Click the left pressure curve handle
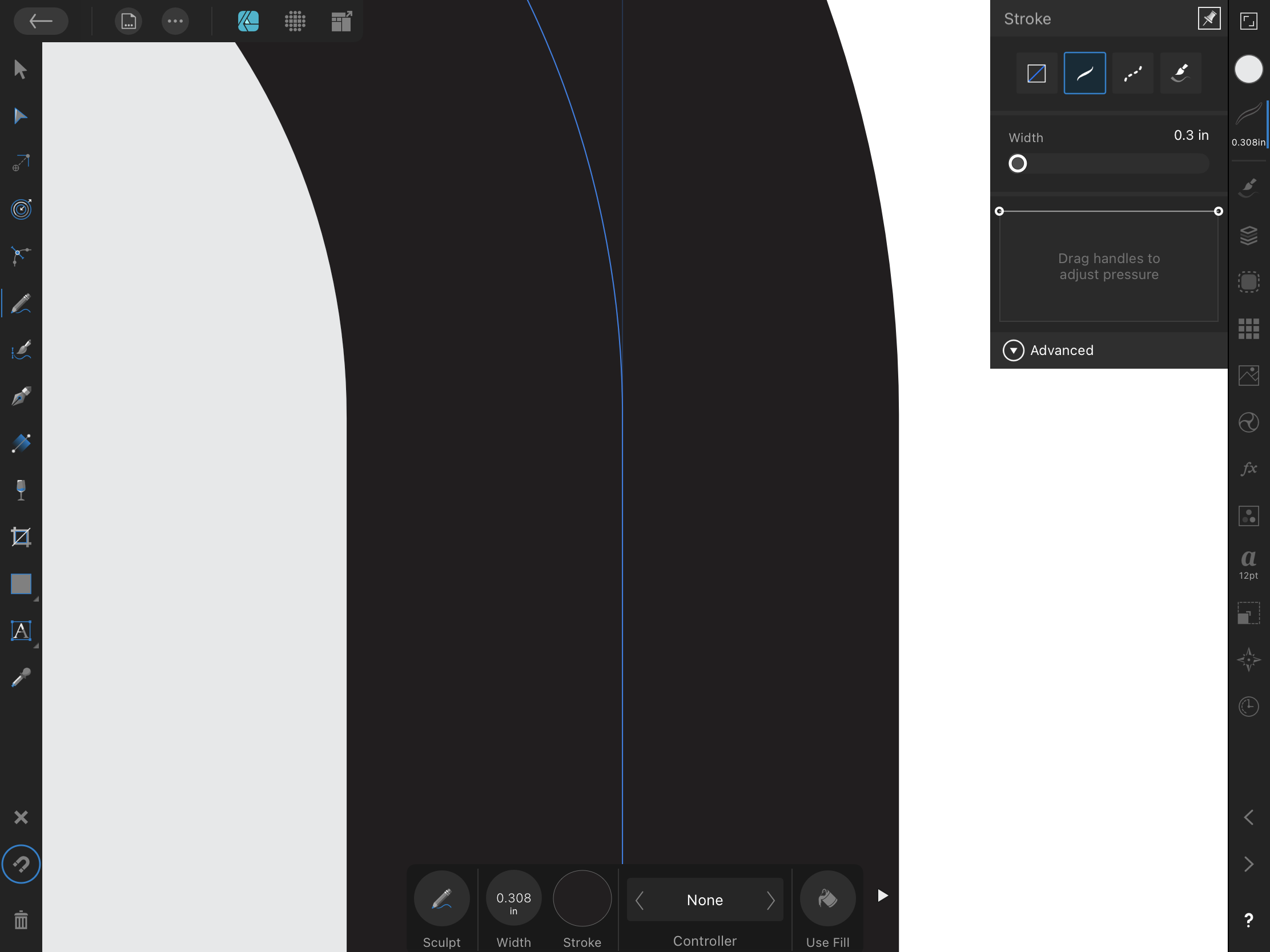The width and height of the screenshot is (1270, 952). [x=999, y=211]
